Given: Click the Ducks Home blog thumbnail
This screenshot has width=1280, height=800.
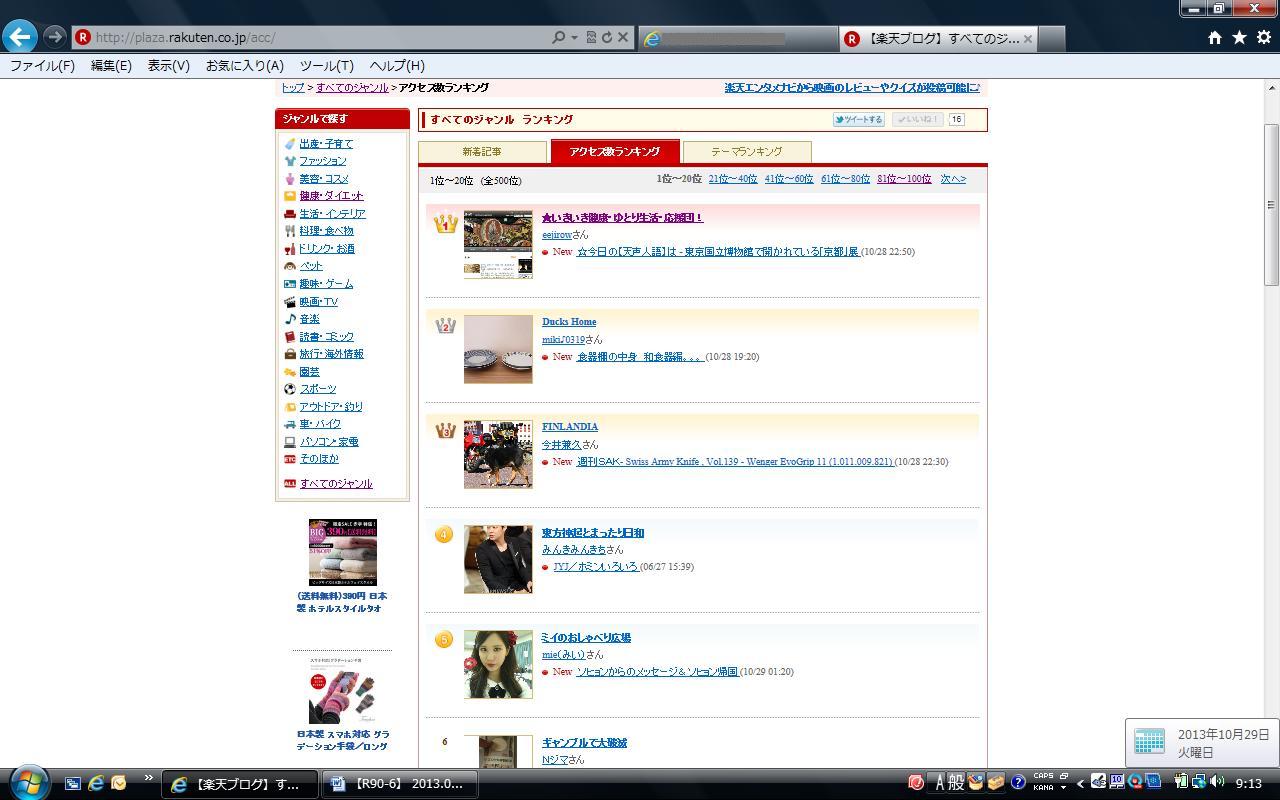Looking at the screenshot, I should coord(498,349).
